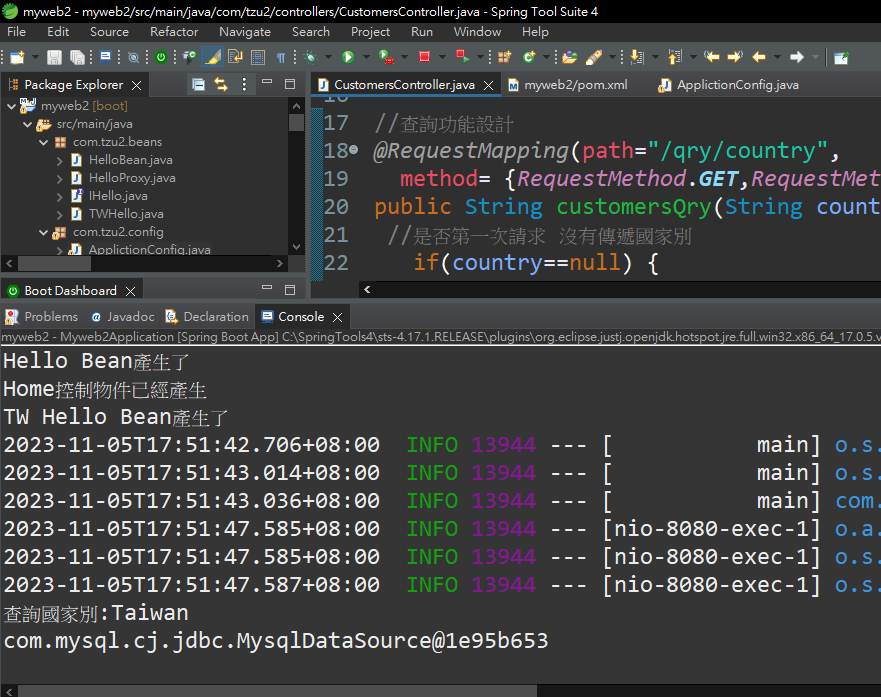Screen dimensions: 881x697
Task: Go back using the yellow back arrow
Action: click(x=758, y=58)
